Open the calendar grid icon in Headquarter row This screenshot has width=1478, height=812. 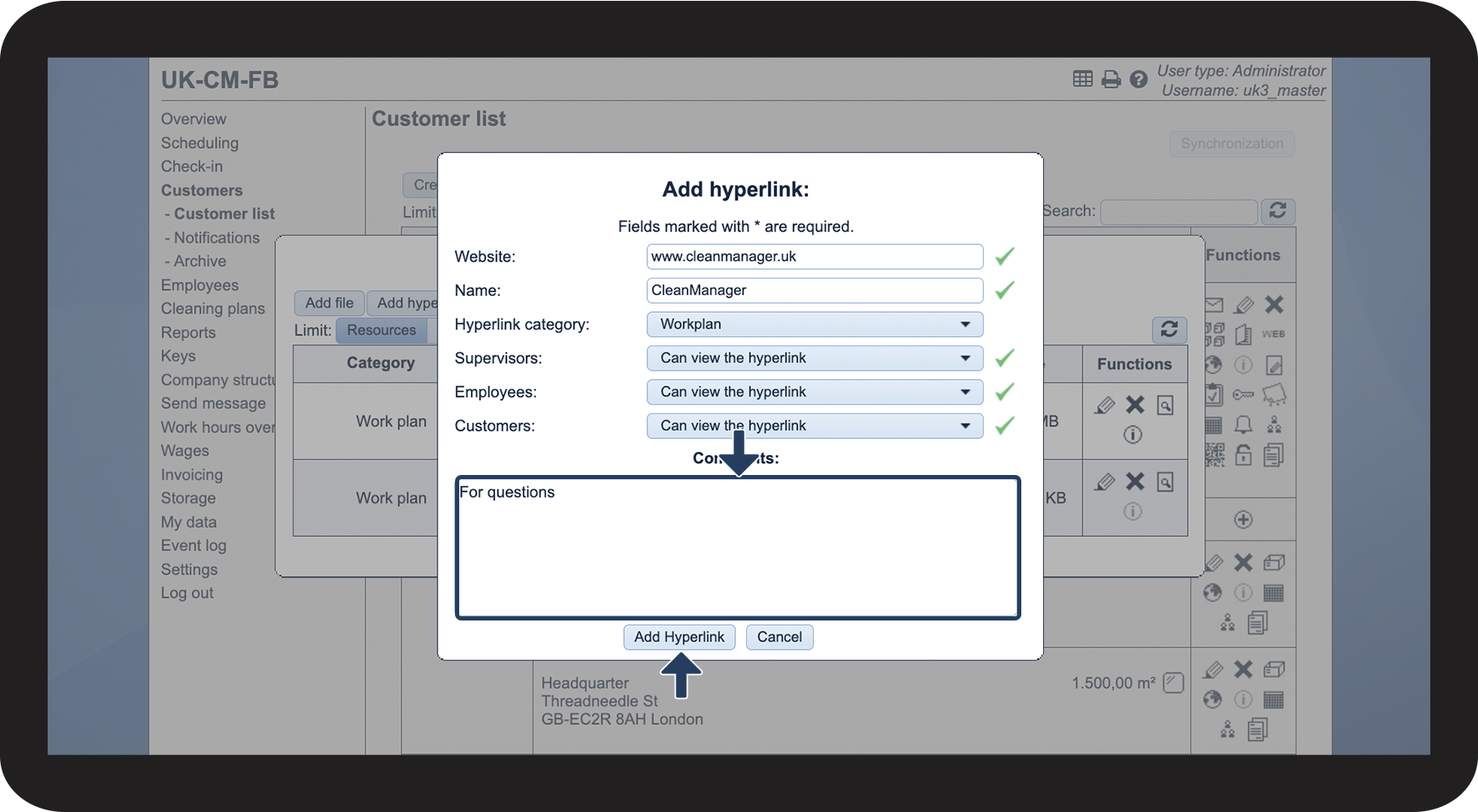(x=1274, y=700)
